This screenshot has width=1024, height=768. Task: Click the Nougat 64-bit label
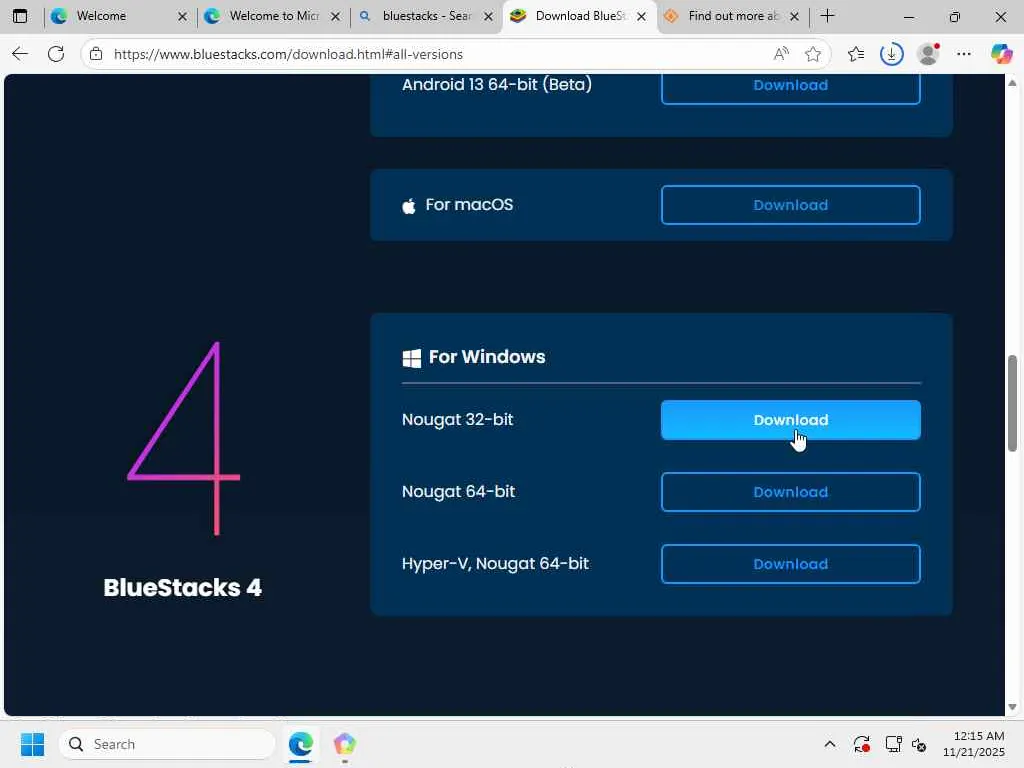coord(458,491)
